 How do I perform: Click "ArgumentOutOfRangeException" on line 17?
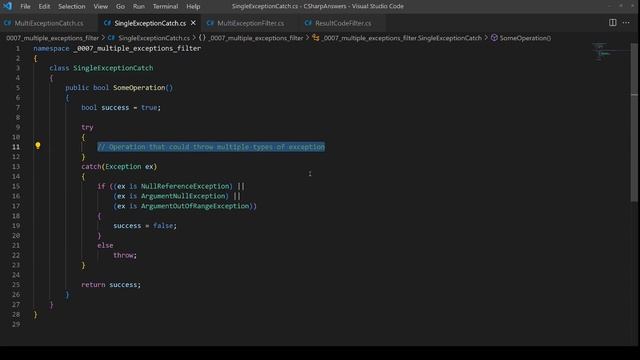point(195,206)
